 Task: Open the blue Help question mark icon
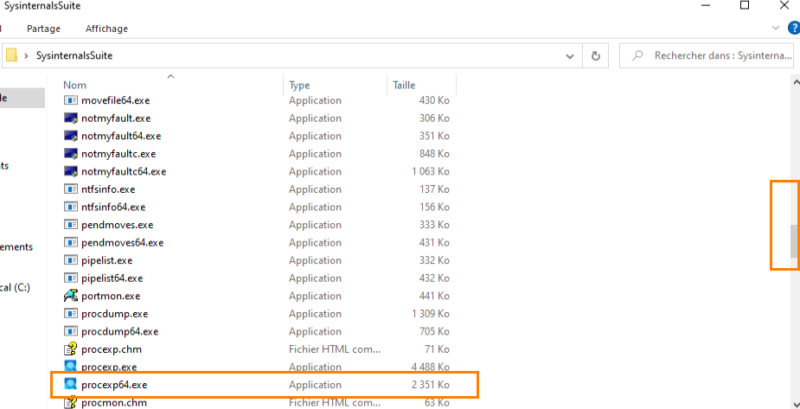[x=793, y=29]
